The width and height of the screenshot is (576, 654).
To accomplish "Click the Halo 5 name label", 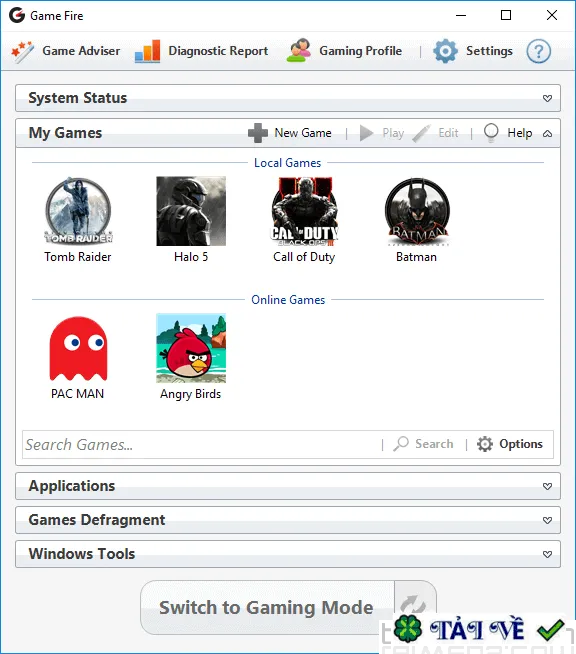I will (191, 257).
